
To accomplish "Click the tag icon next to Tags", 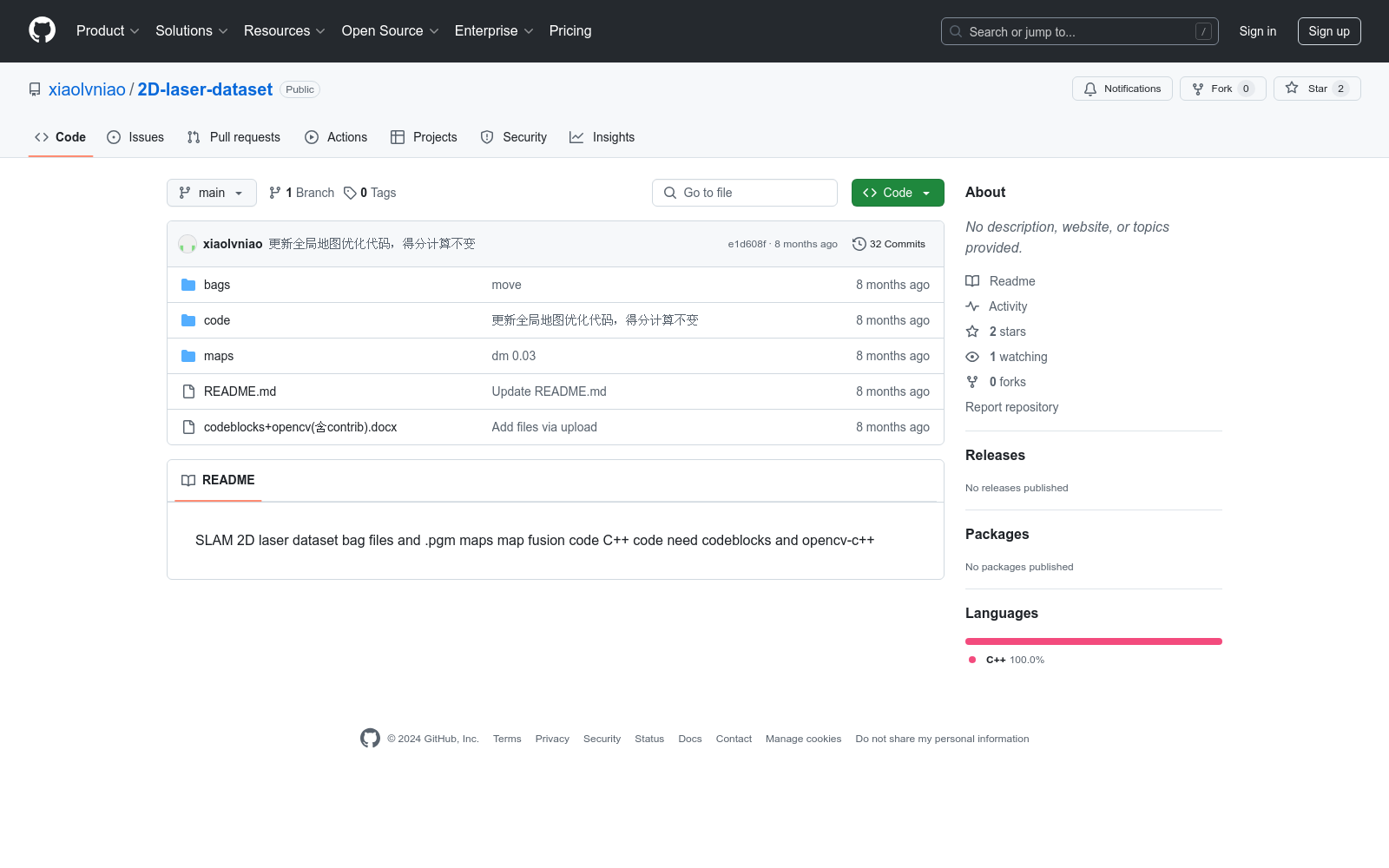I will click(x=350, y=193).
